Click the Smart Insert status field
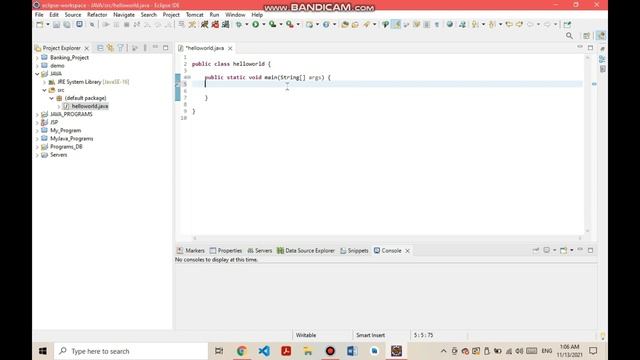640x360 pixels. tap(371, 335)
